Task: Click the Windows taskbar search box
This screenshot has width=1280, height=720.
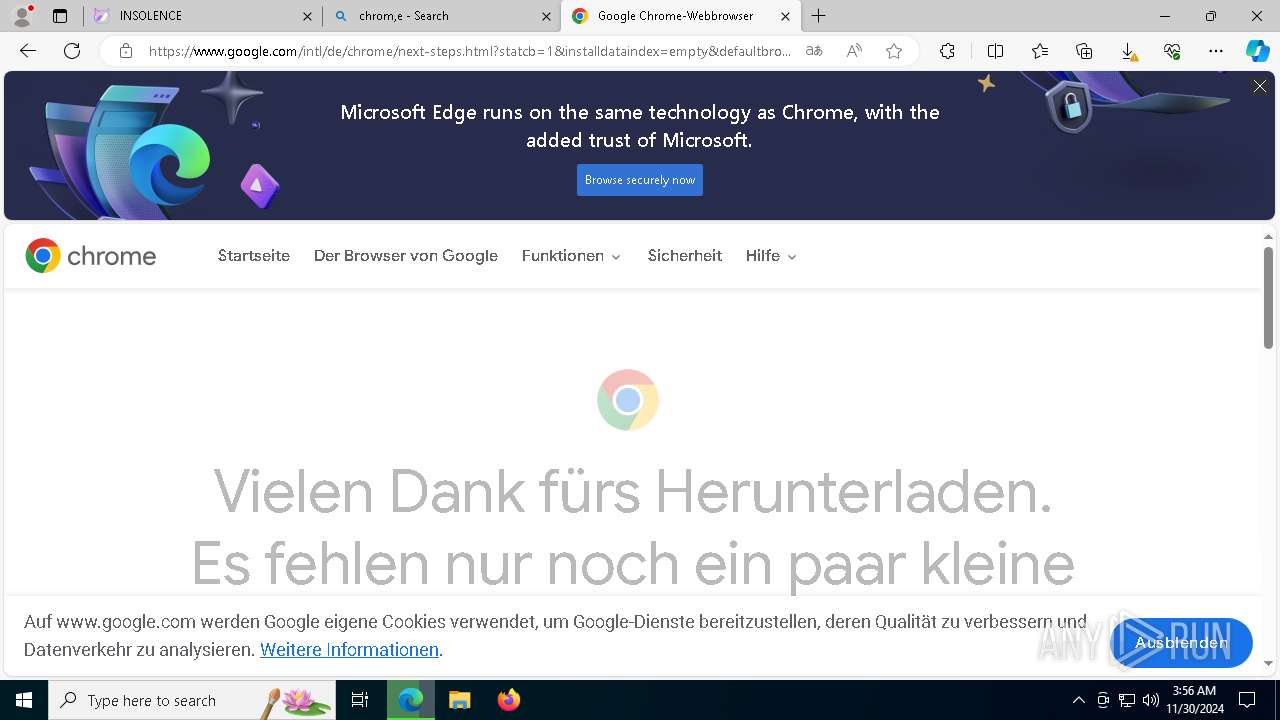Action: (x=192, y=700)
